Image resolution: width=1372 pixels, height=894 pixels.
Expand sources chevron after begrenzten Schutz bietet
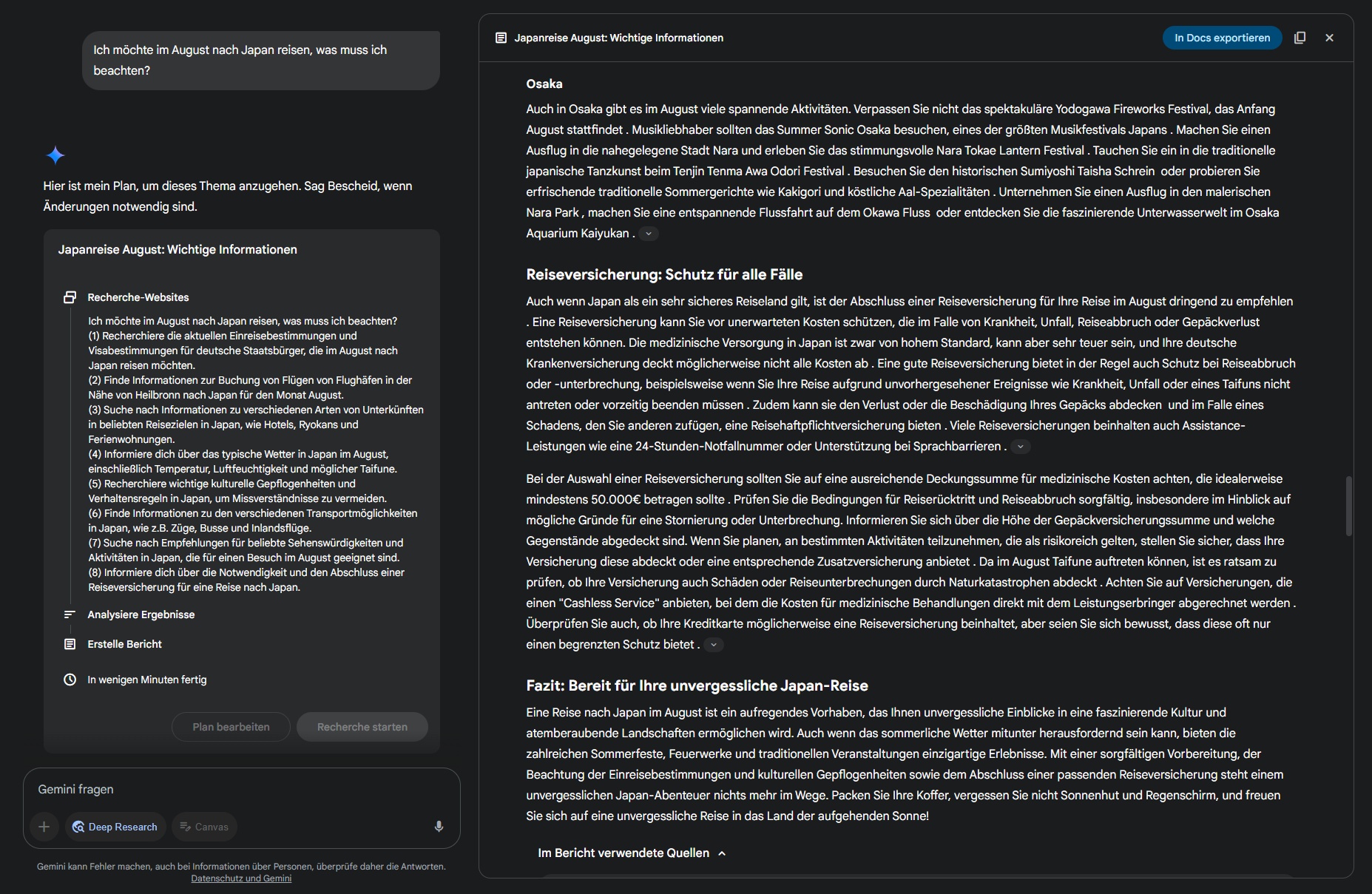[713, 645]
